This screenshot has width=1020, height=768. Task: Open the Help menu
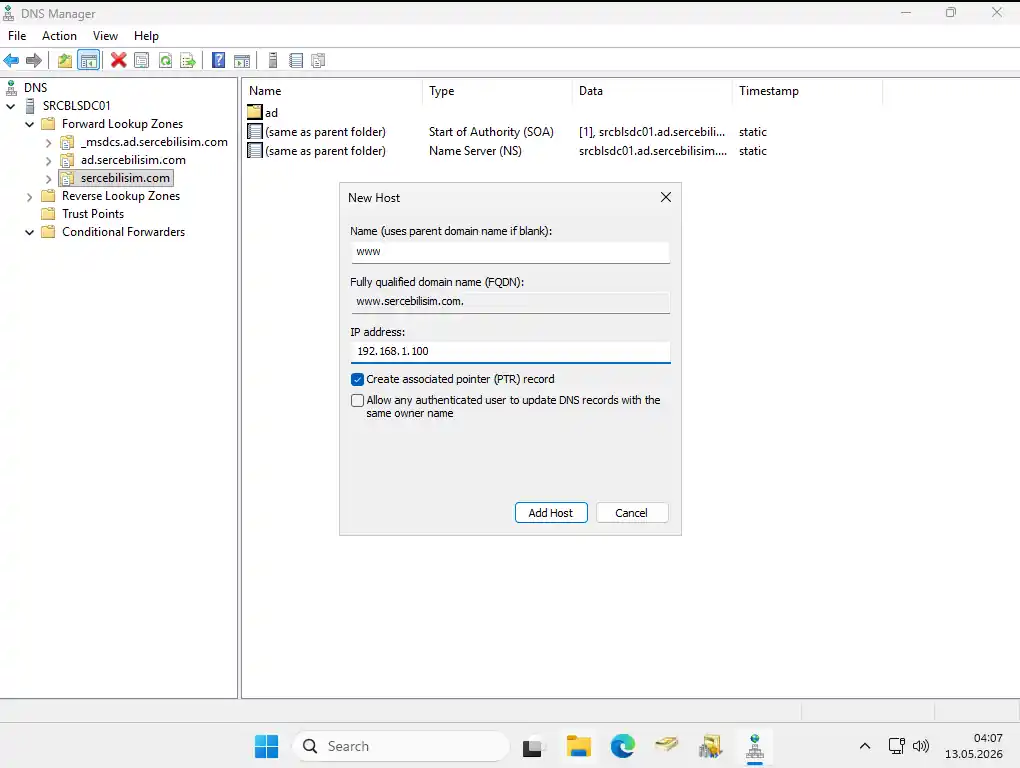[x=146, y=36]
